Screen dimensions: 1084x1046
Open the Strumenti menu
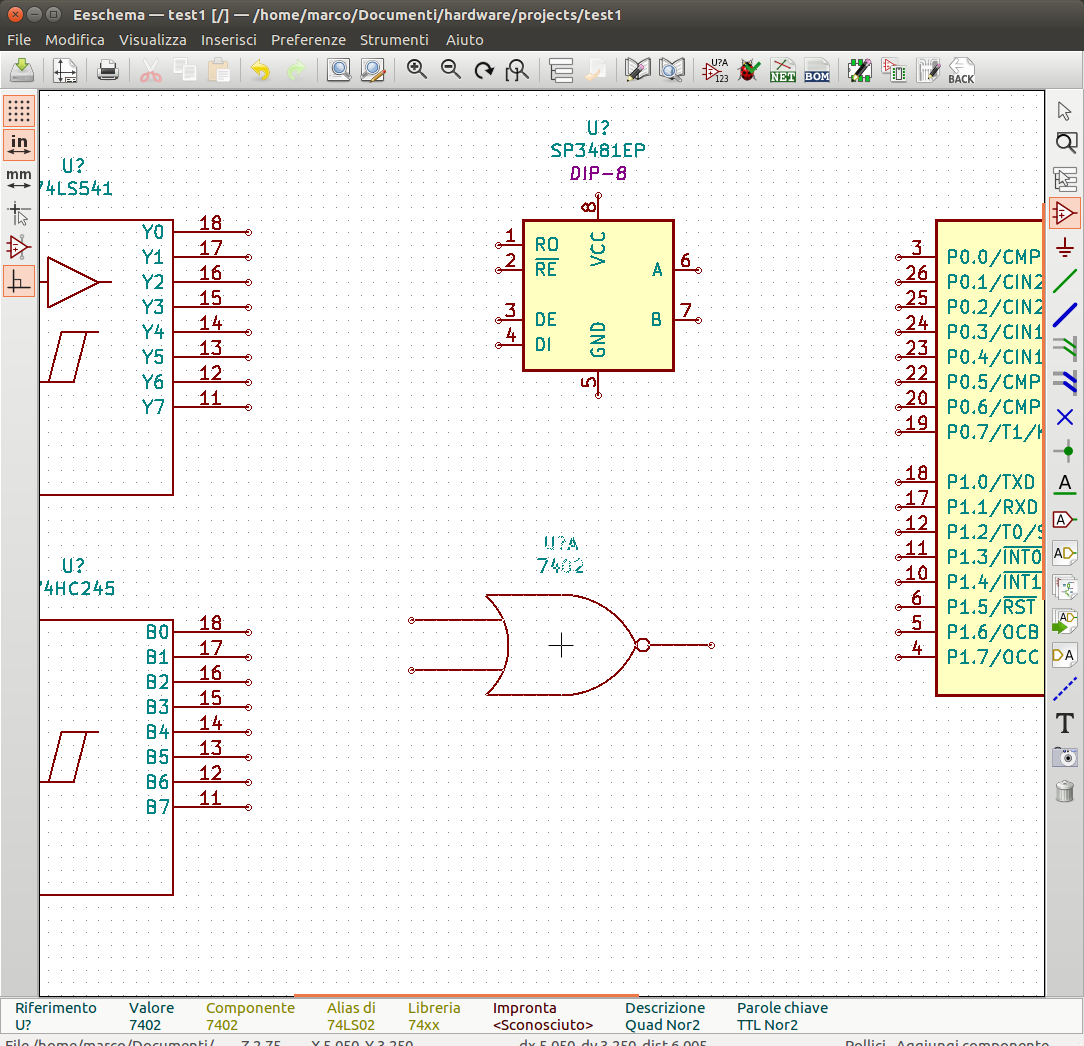(394, 40)
